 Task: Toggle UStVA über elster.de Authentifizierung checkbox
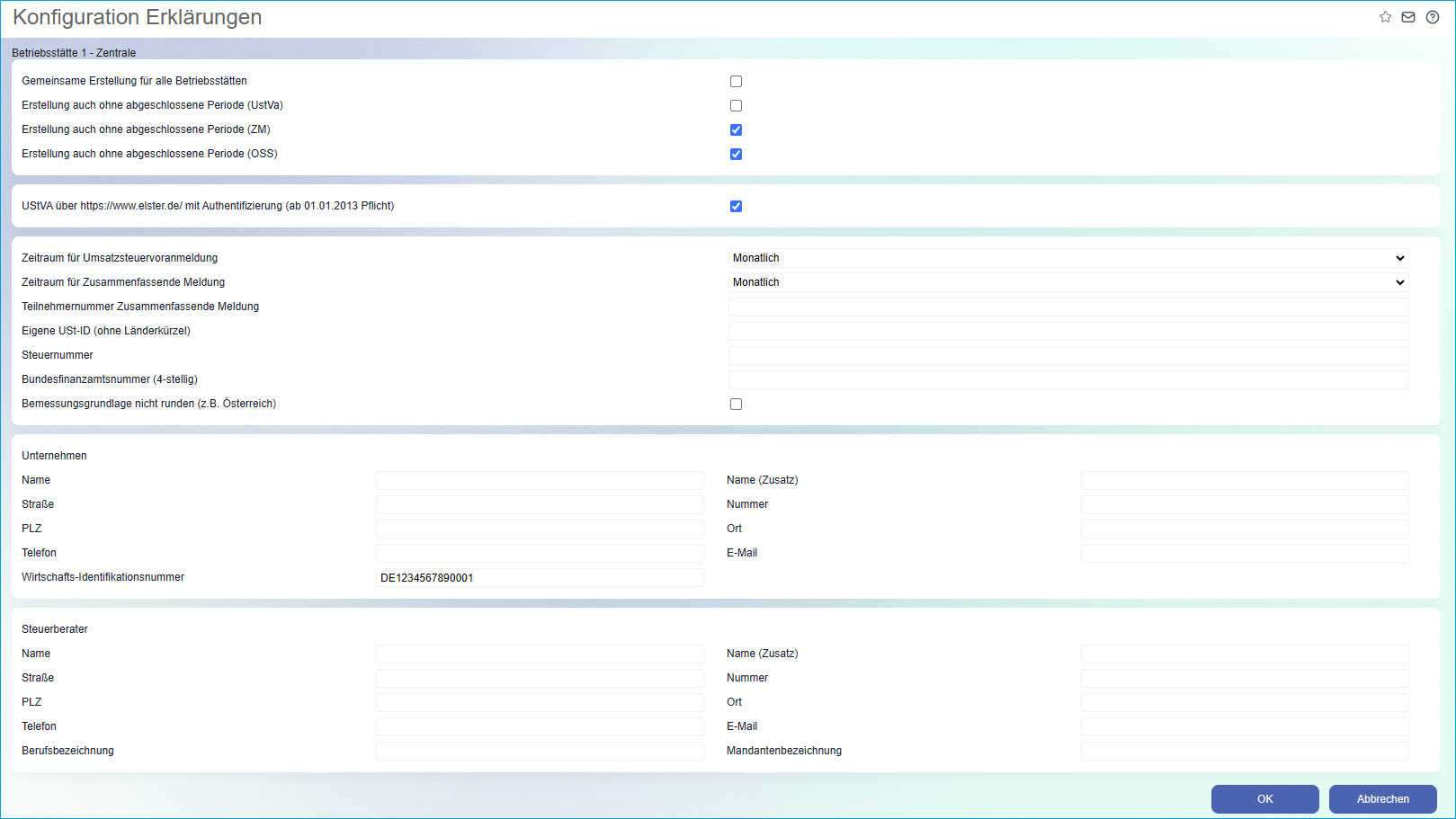point(736,206)
